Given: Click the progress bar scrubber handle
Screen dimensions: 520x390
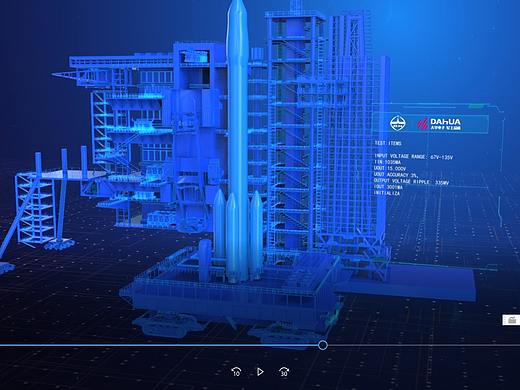Looking at the screenshot, I should (x=322, y=345).
